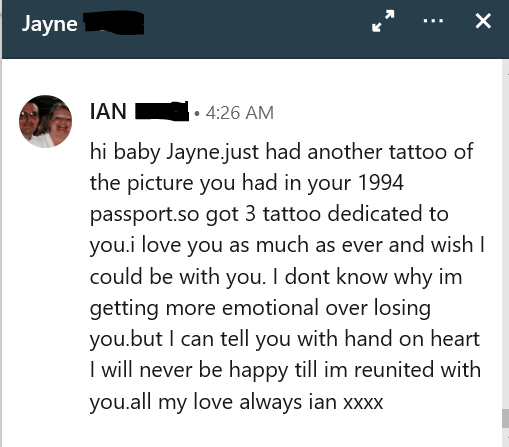
Task: Close the Jayne conversation window
Action: pyautogui.click(x=483, y=21)
